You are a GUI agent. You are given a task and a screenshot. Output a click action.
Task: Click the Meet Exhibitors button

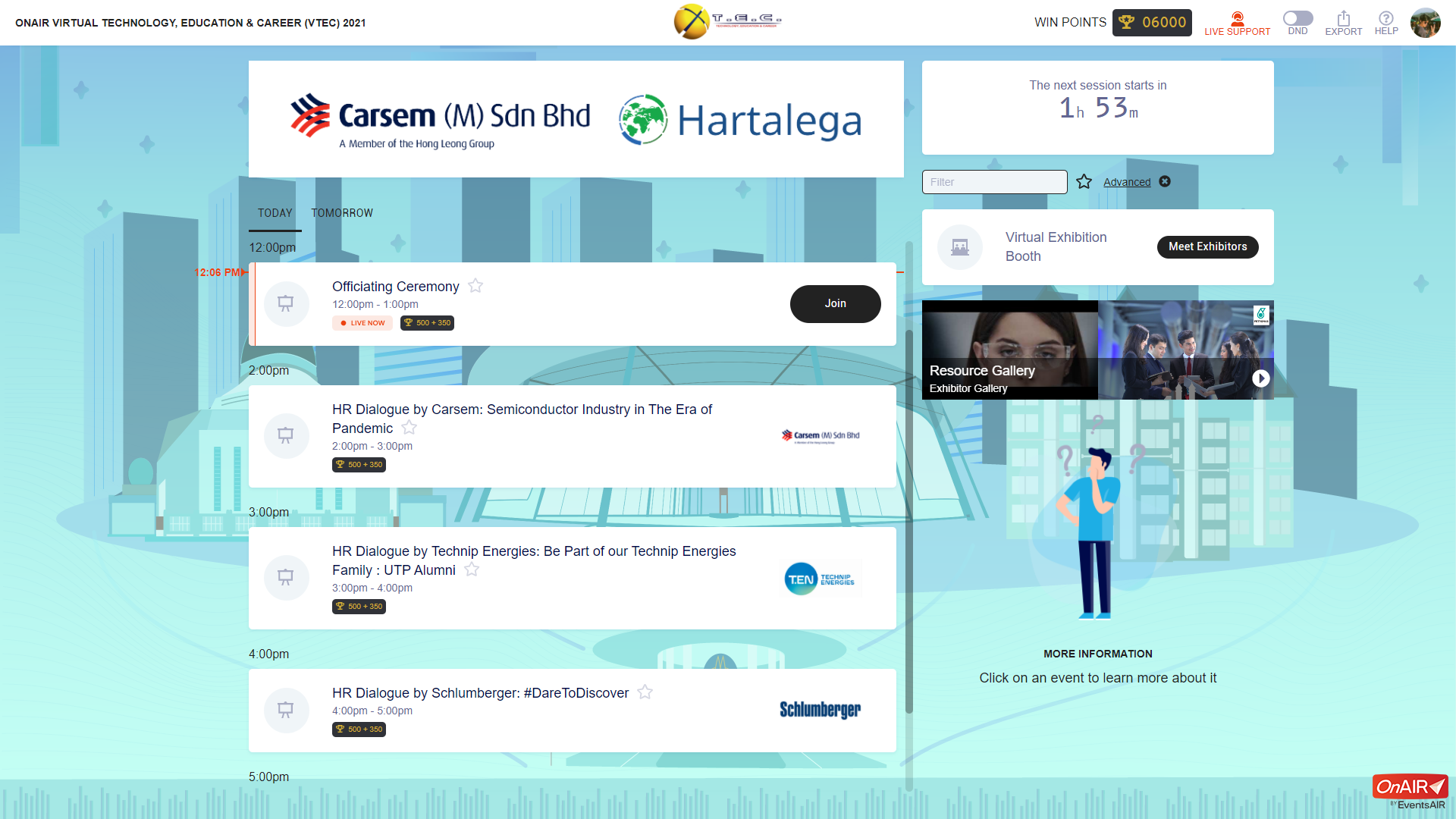pyautogui.click(x=1207, y=246)
